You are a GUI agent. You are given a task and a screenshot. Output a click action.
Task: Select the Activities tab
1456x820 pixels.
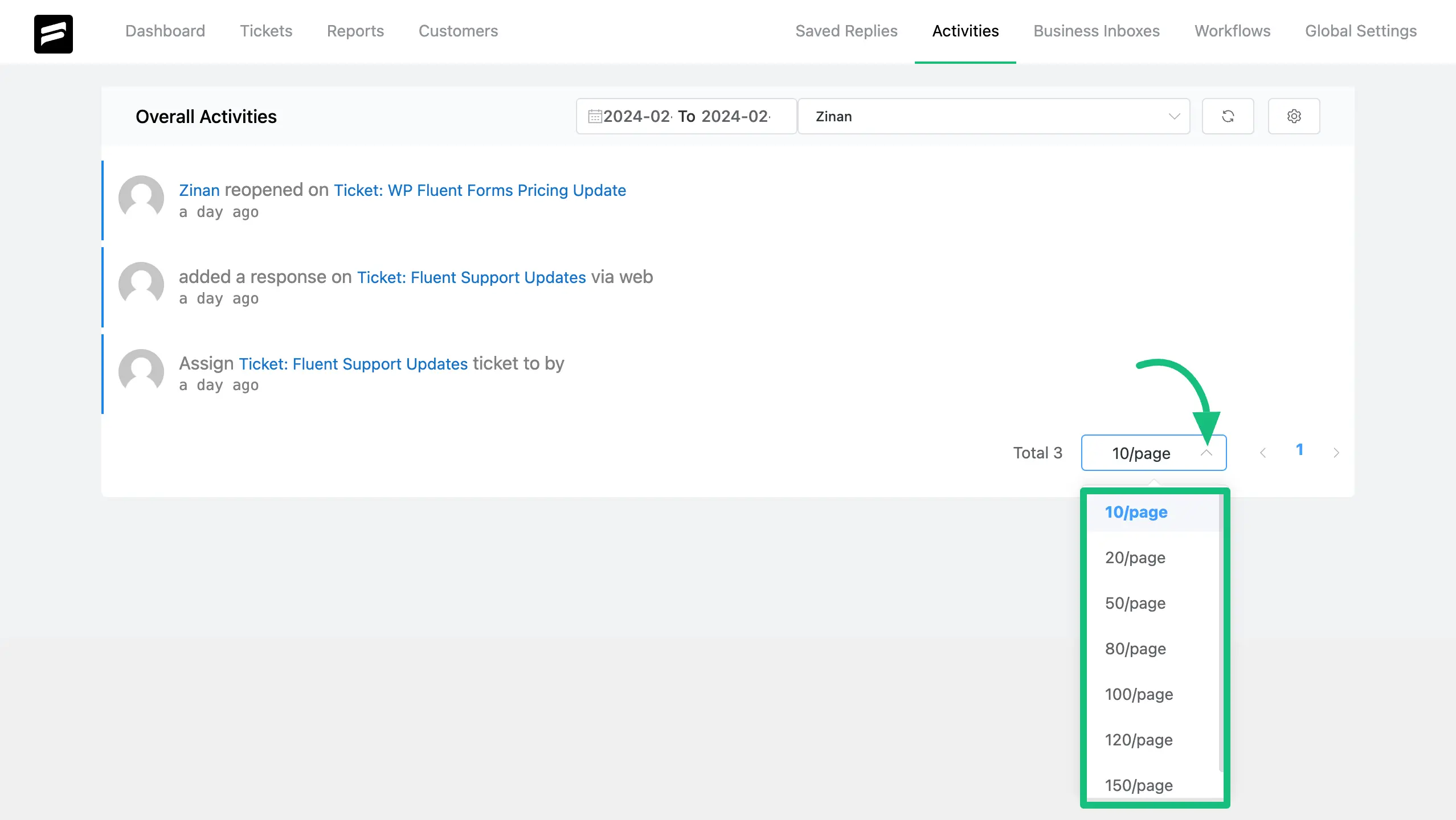[x=966, y=31]
